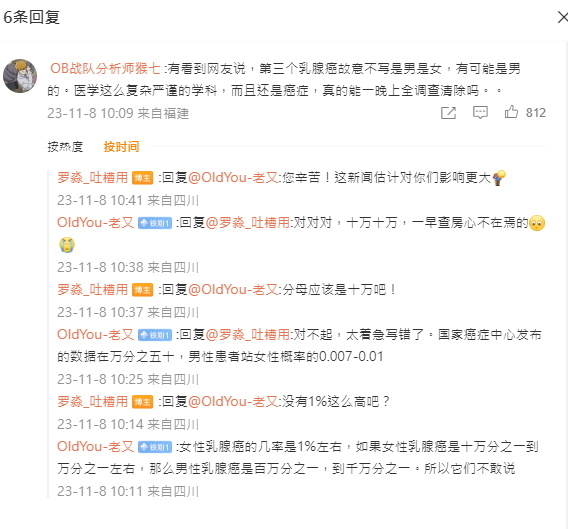Open OB战队分析师猴七 username link

pos(105,68)
